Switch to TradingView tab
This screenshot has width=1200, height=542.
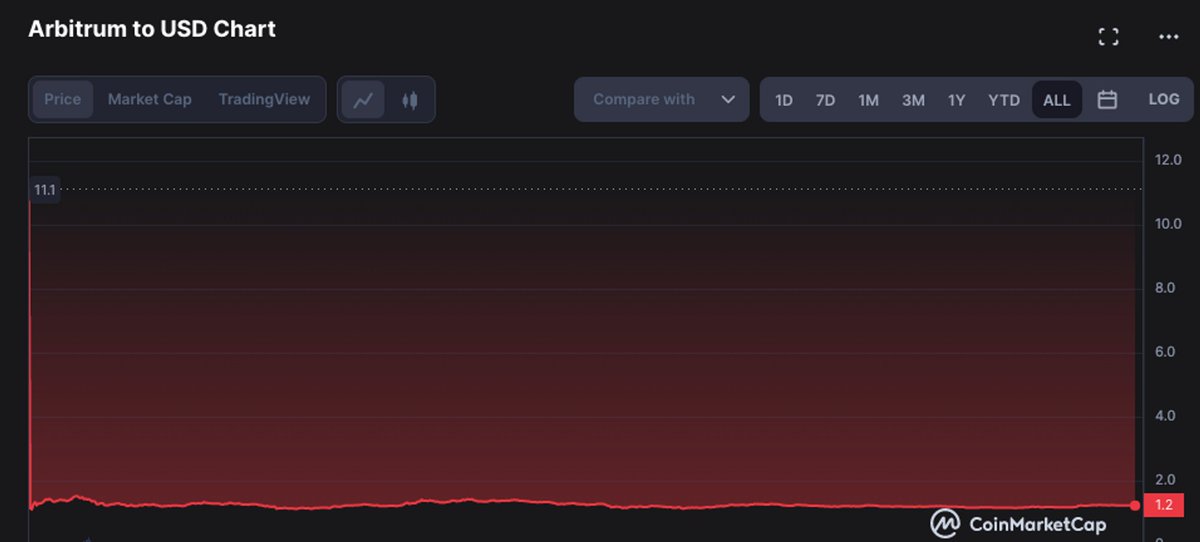(264, 100)
